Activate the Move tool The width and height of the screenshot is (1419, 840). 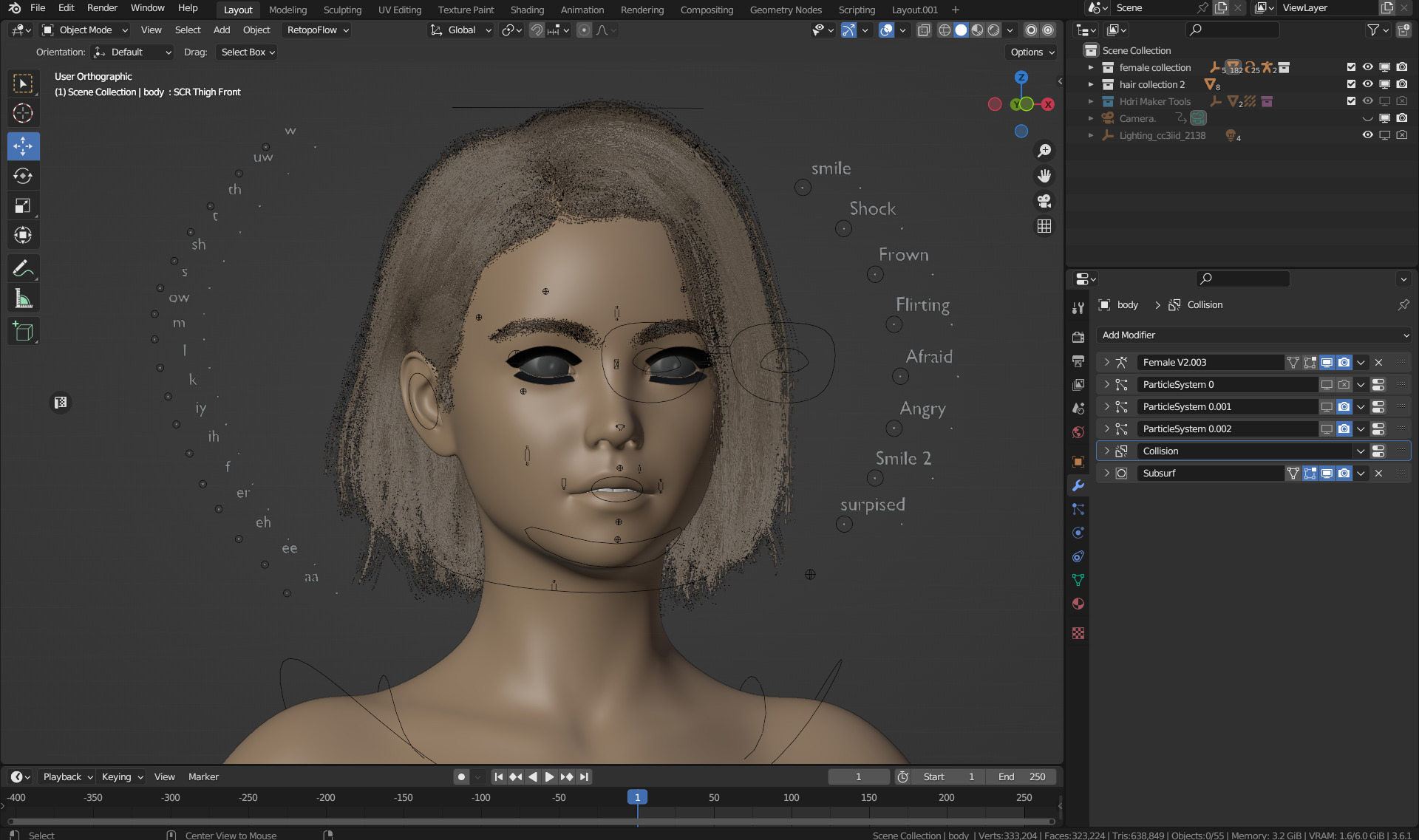point(23,146)
